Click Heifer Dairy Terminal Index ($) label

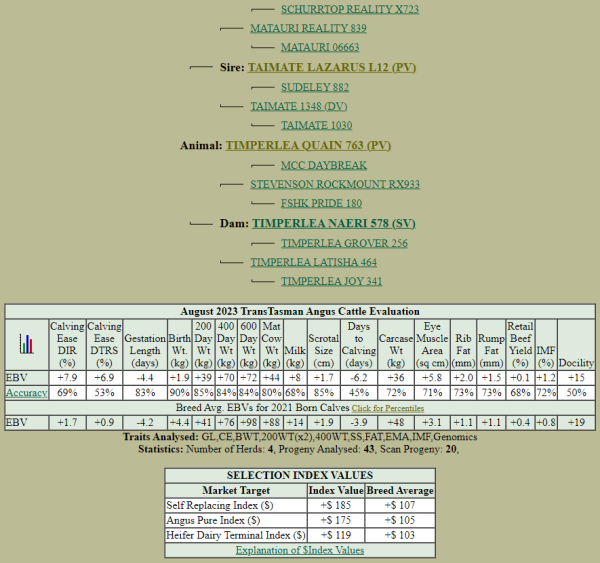(x=236, y=535)
